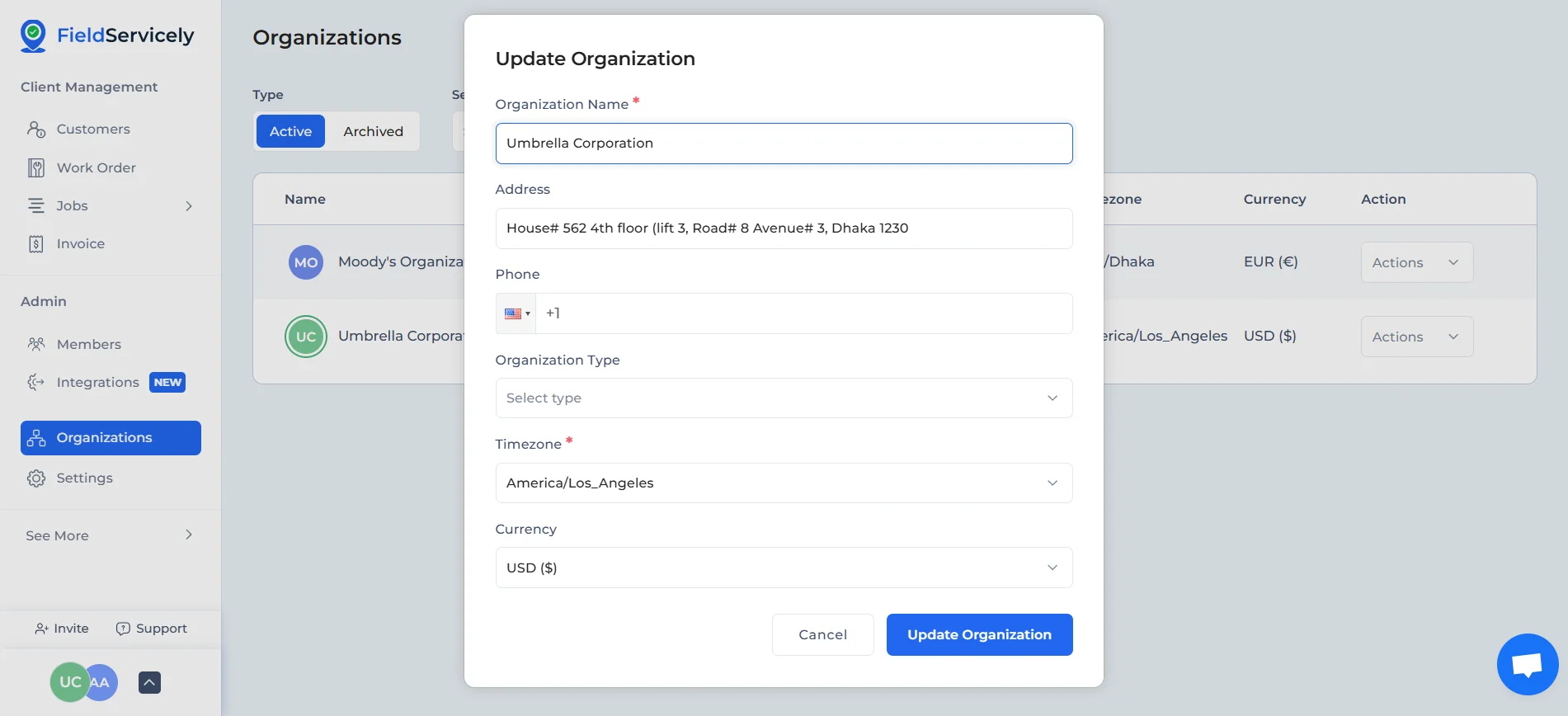Click the up-arrow button beside the avatars
1568x716 pixels.
click(x=149, y=682)
